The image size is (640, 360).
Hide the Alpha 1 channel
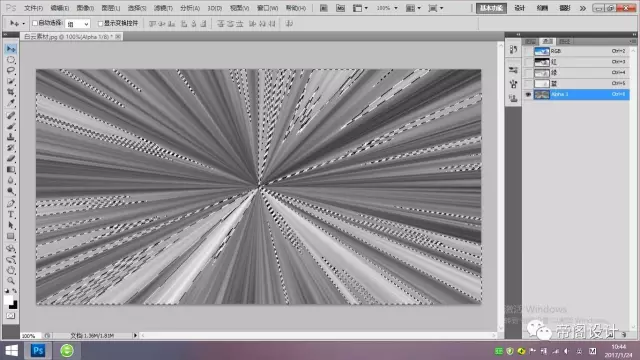pyautogui.click(x=528, y=94)
